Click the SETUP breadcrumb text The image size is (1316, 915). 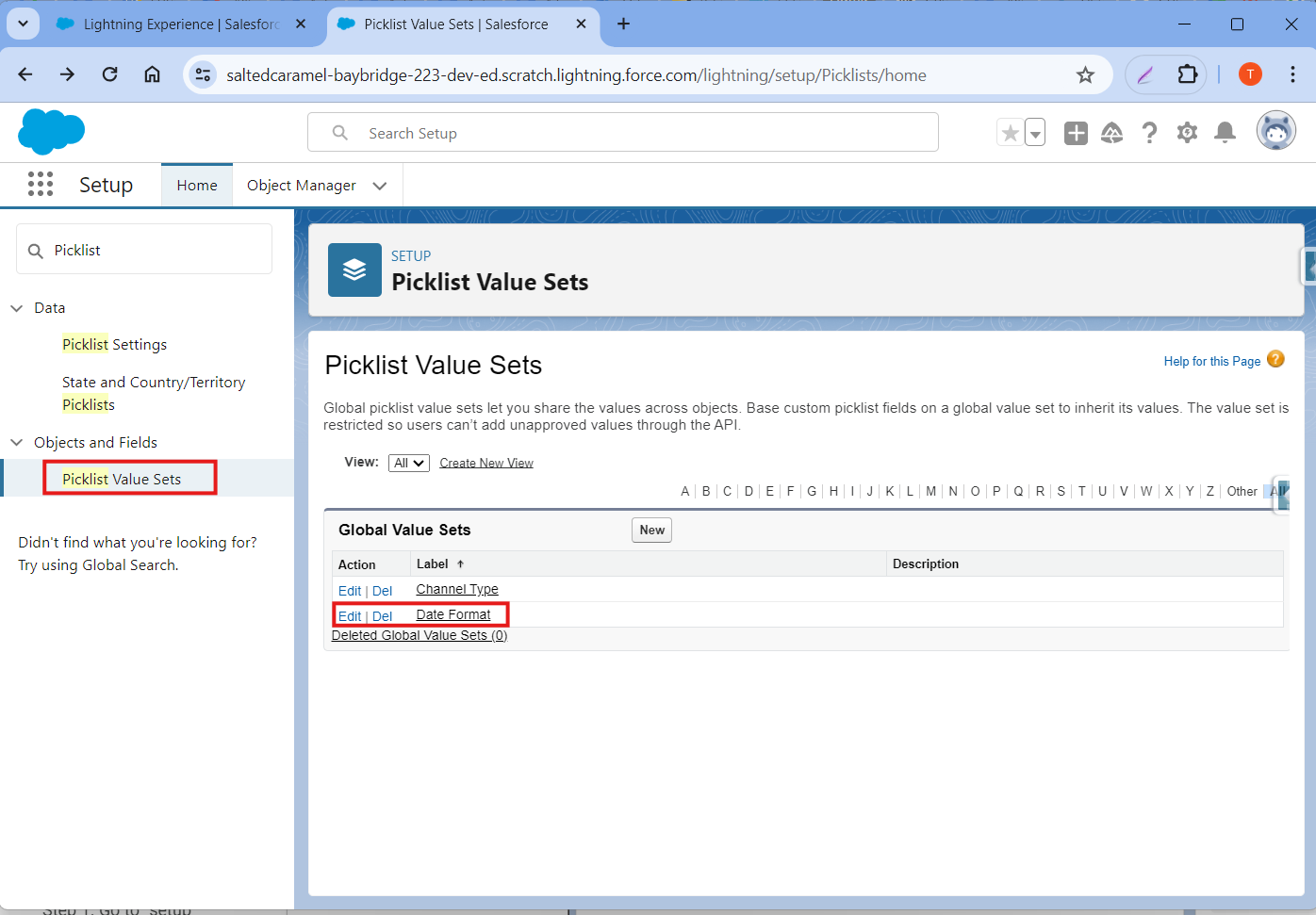point(411,256)
